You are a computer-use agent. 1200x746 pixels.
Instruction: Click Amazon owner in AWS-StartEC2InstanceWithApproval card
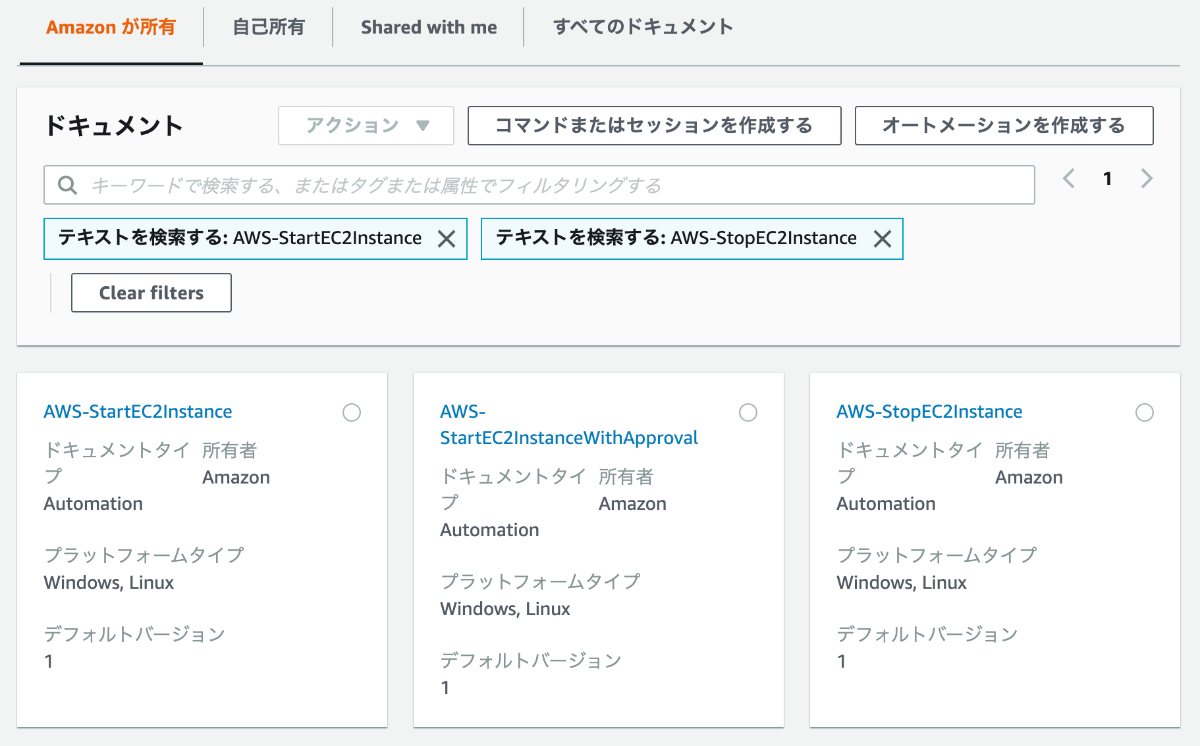click(x=632, y=503)
